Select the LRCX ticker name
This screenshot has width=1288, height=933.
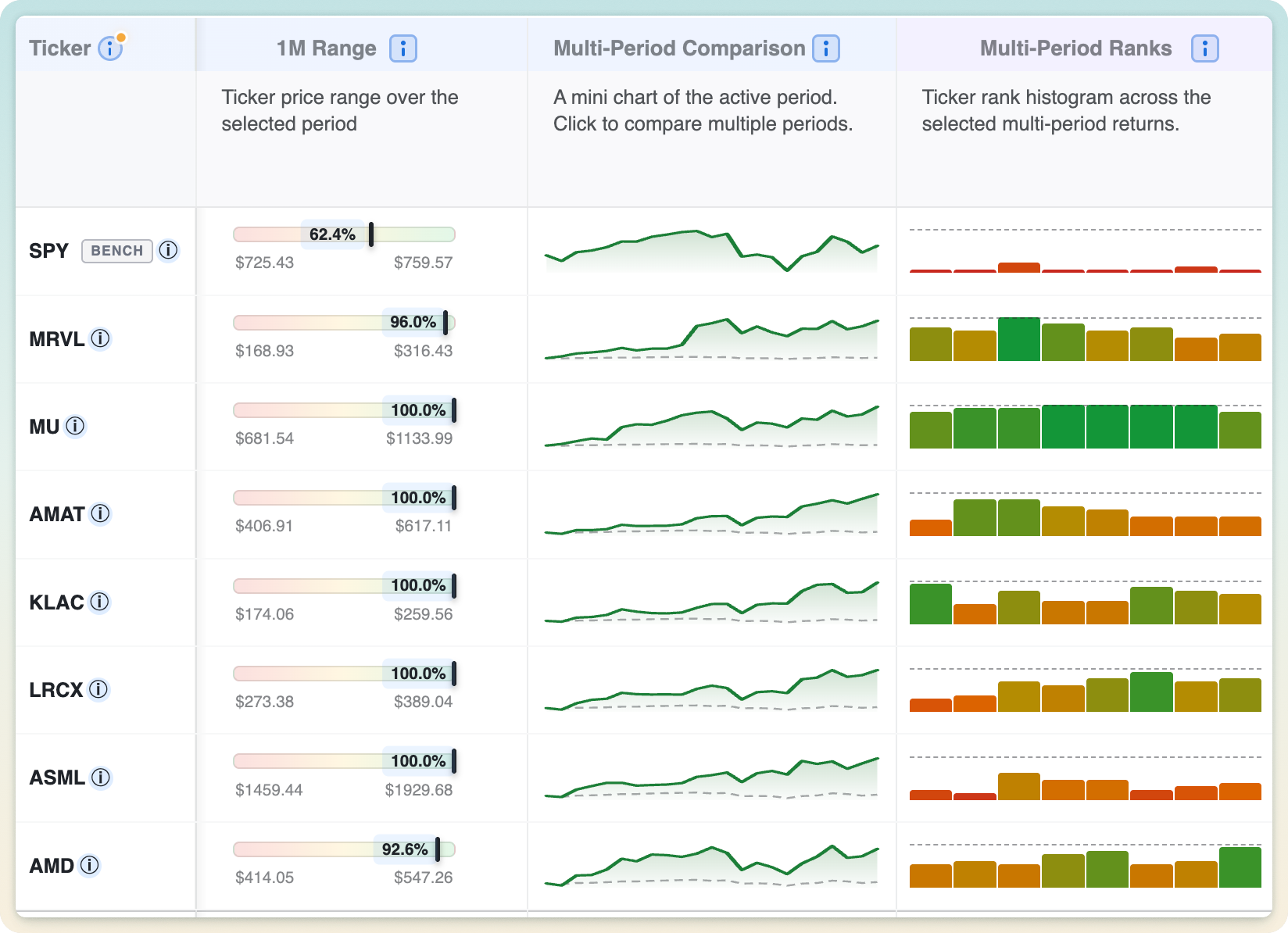[x=55, y=690]
